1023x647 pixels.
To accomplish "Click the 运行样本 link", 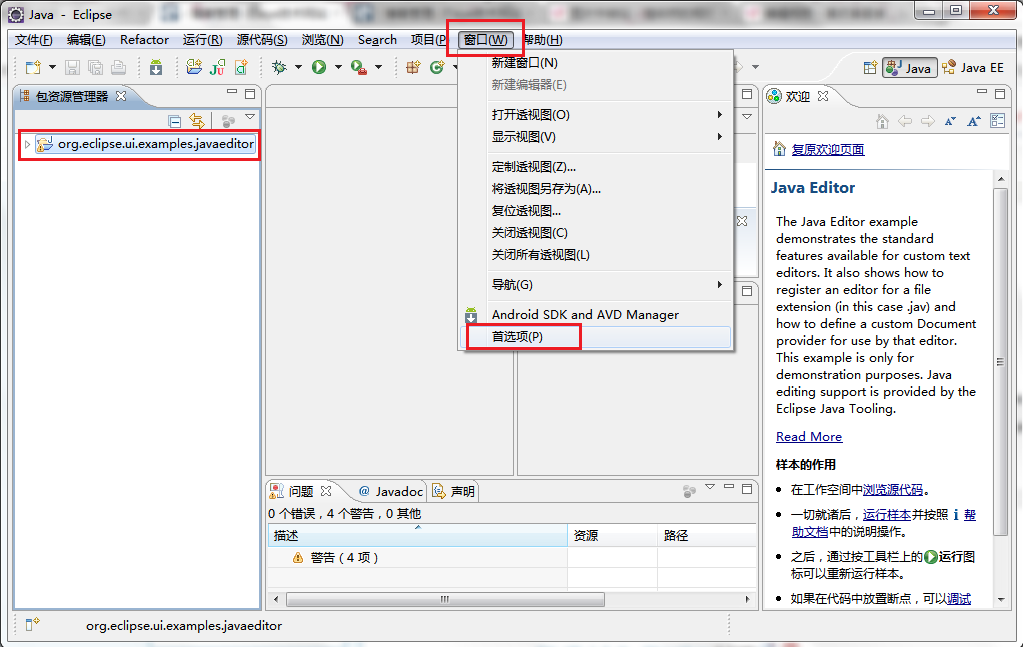I will (887, 515).
